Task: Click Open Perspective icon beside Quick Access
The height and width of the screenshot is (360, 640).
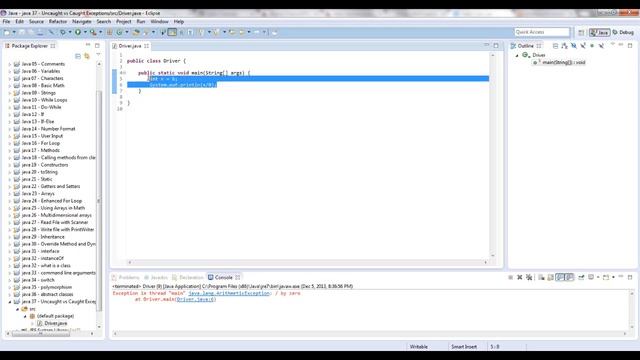Action: point(581,32)
